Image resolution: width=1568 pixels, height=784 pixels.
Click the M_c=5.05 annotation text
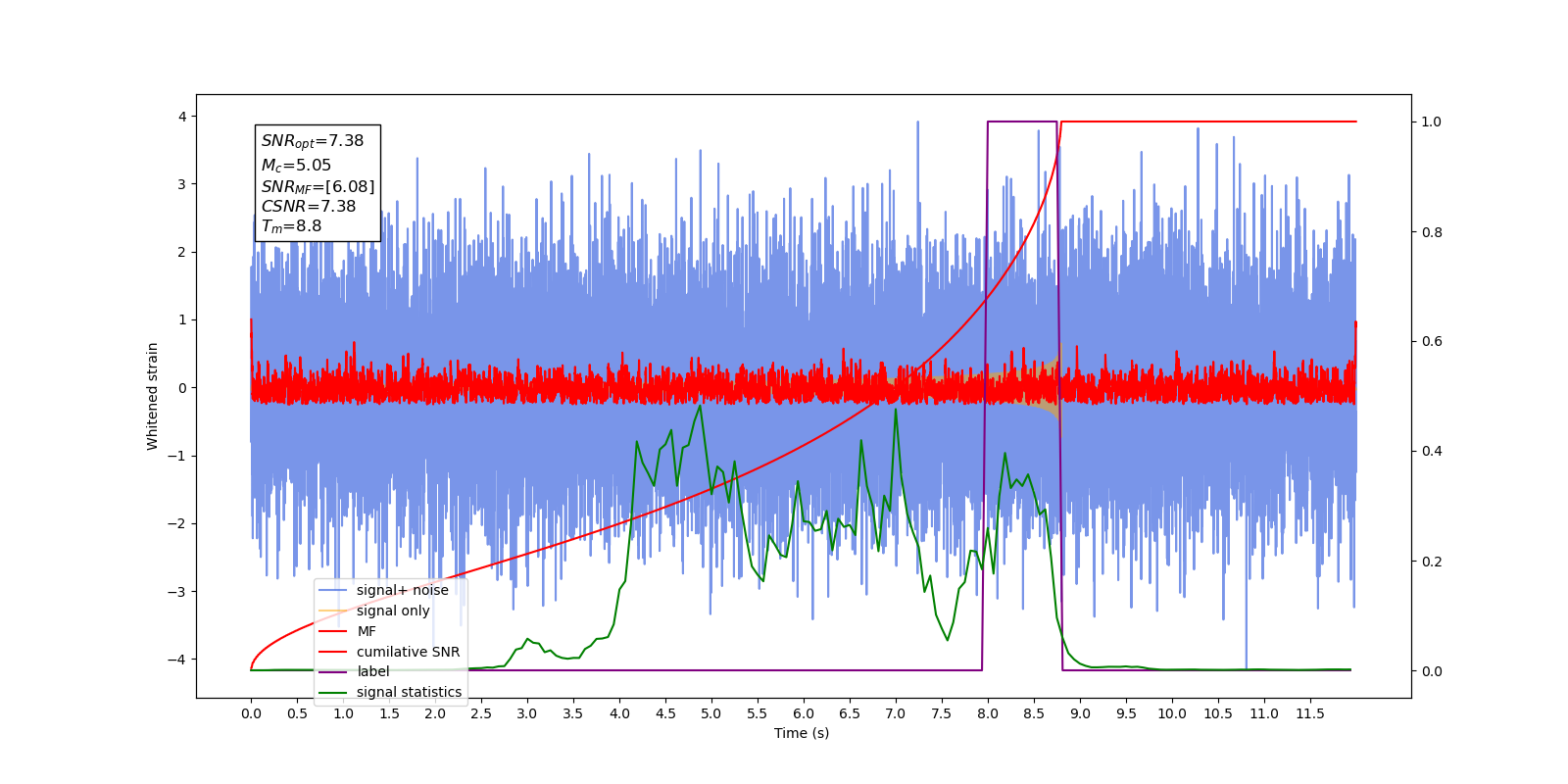click(x=296, y=166)
